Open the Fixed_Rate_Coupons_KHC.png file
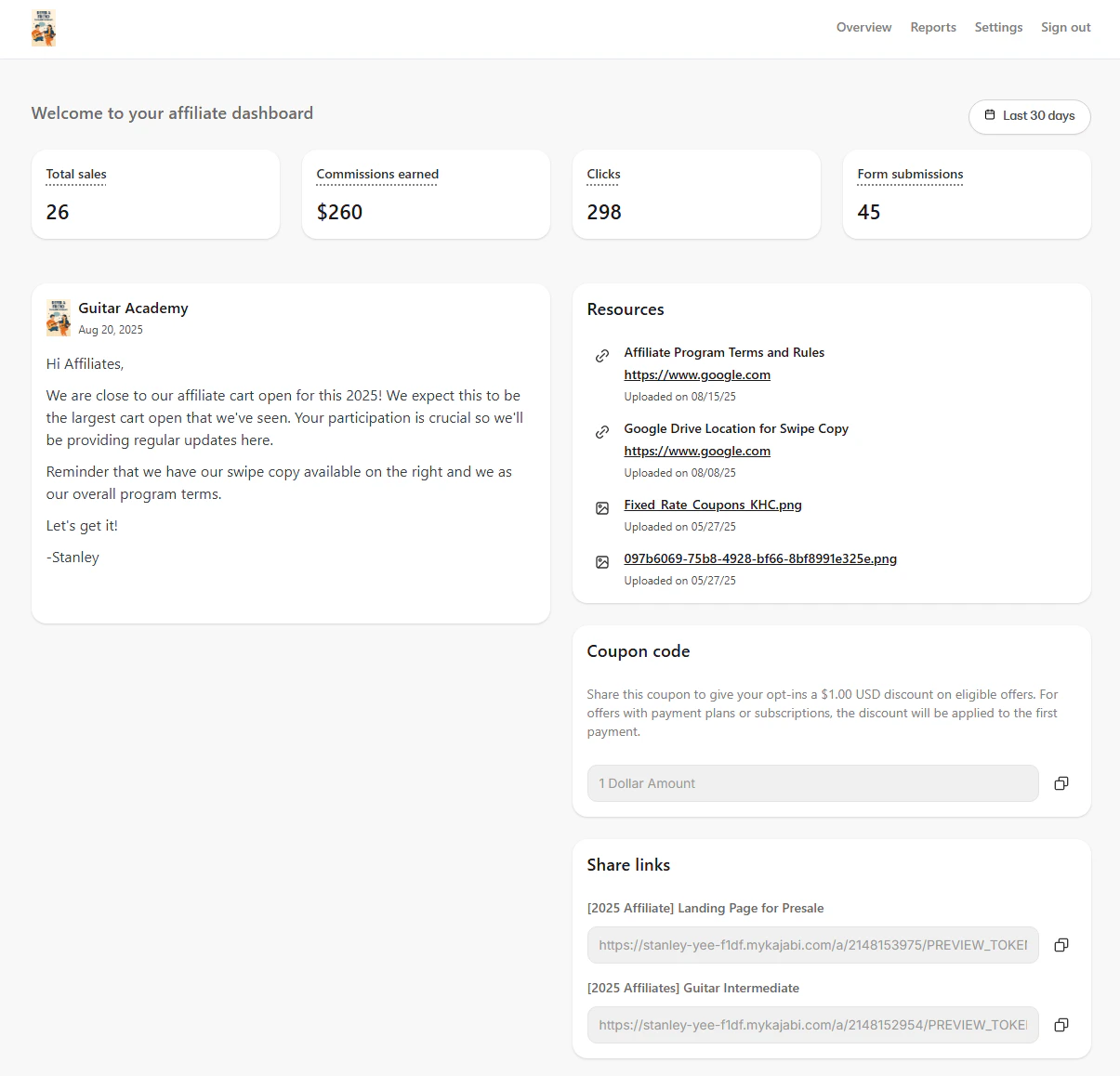This screenshot has height=1076, width=1120. (712, 505)
